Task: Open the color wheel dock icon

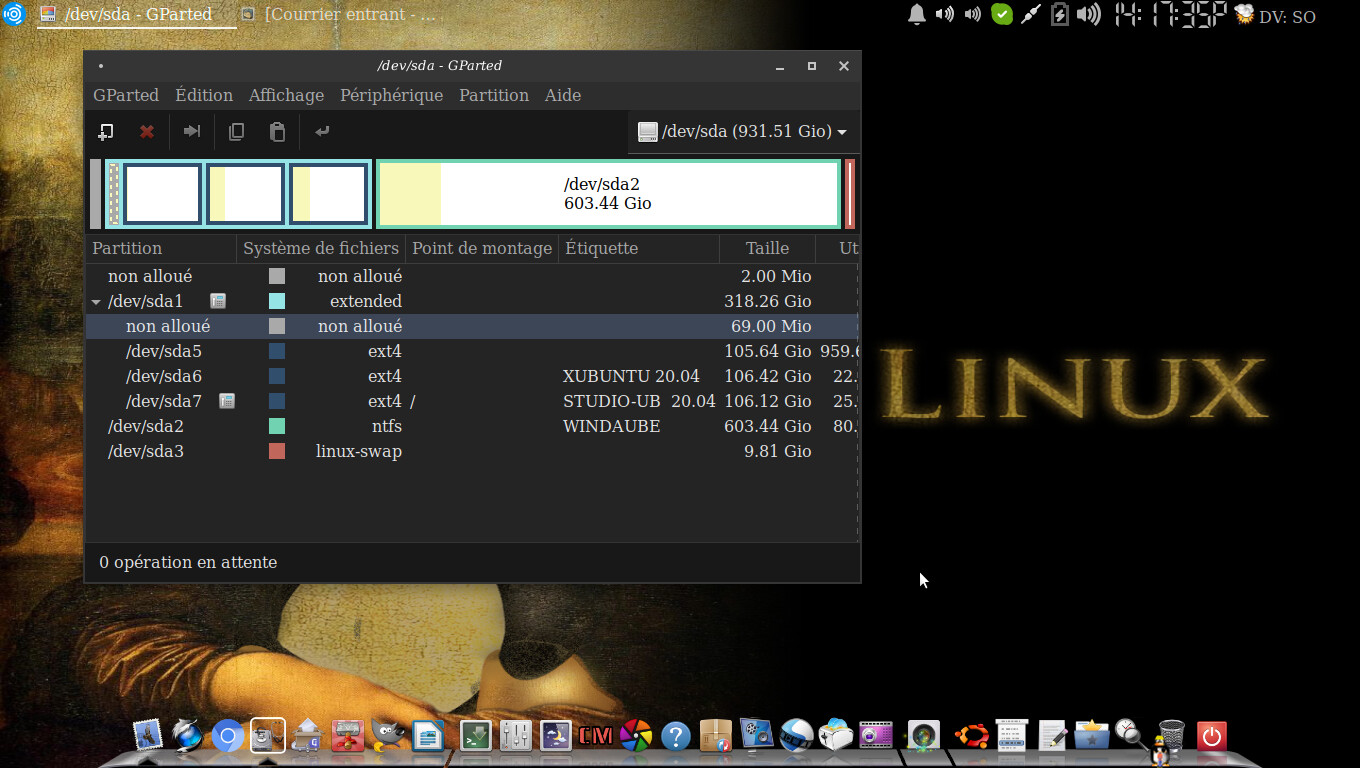Action: pos(636,736)
